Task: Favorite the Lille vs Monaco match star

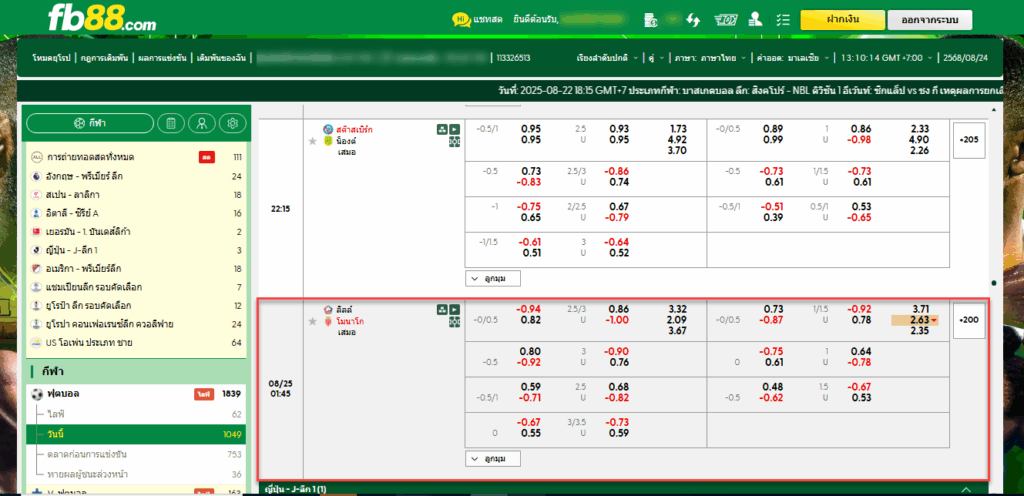Action: (x=312, y=321)
